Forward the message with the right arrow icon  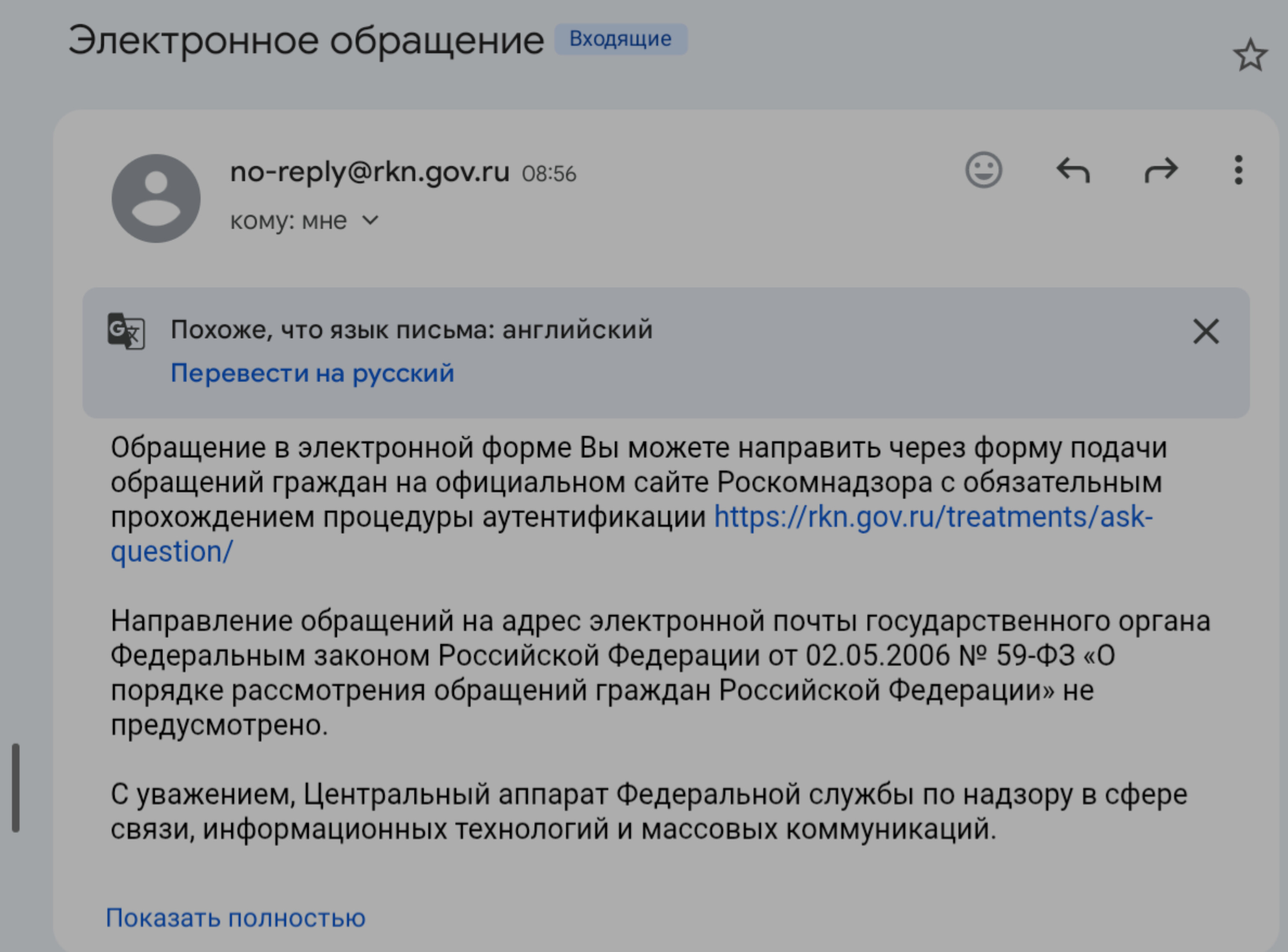pos(1161,170)
